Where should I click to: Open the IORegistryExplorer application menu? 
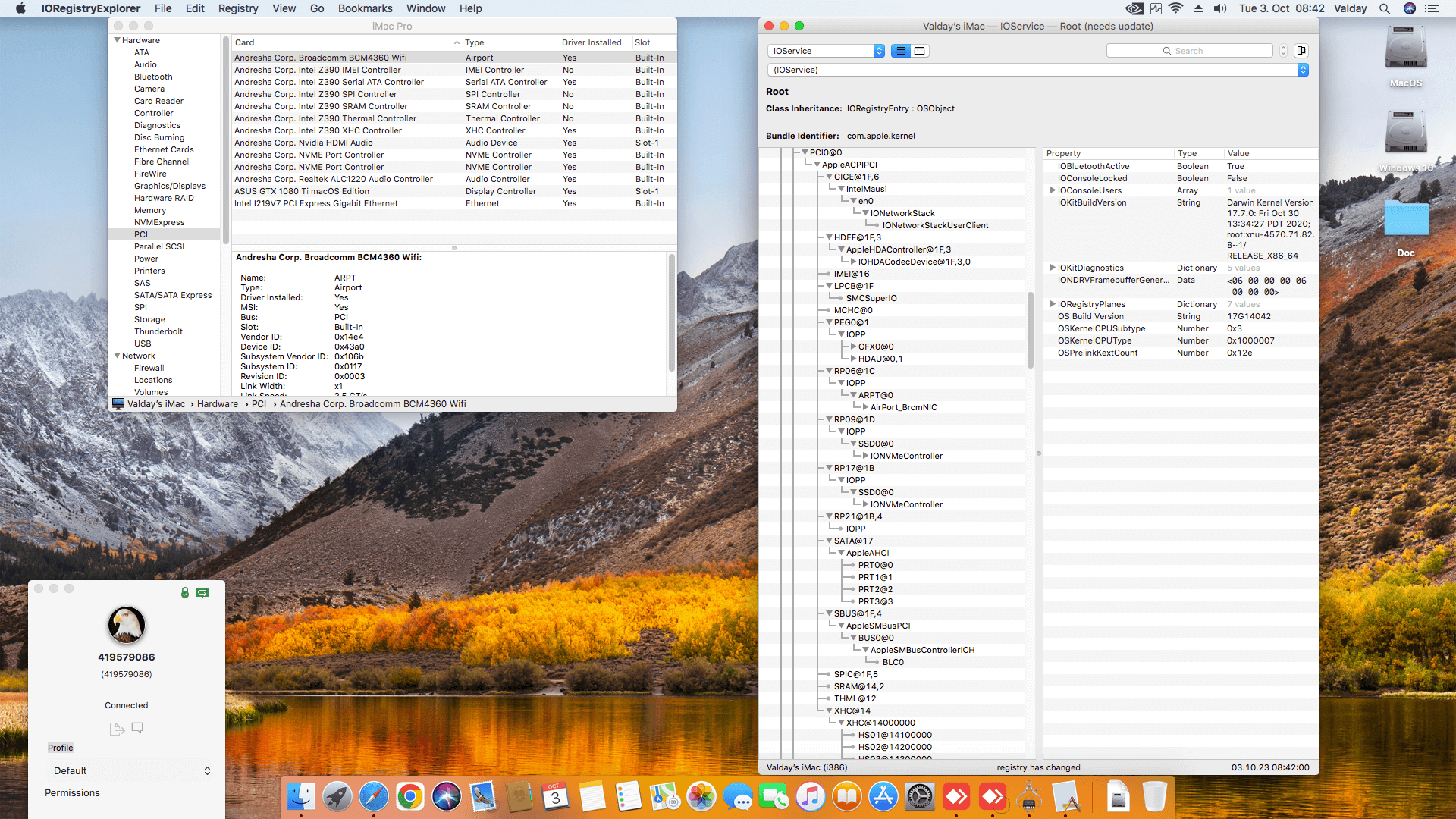91,8
